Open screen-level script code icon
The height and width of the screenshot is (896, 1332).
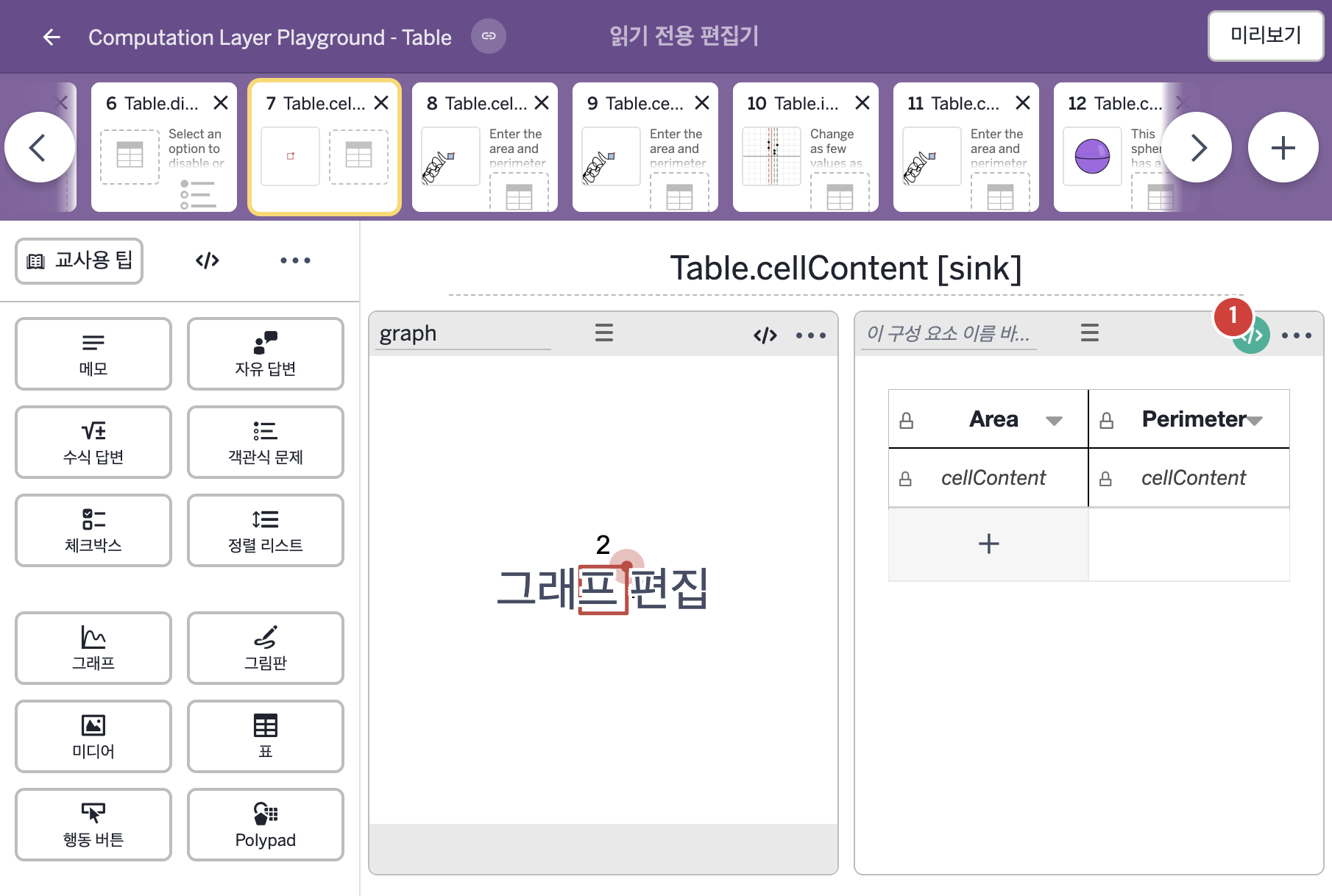(208, 260)
